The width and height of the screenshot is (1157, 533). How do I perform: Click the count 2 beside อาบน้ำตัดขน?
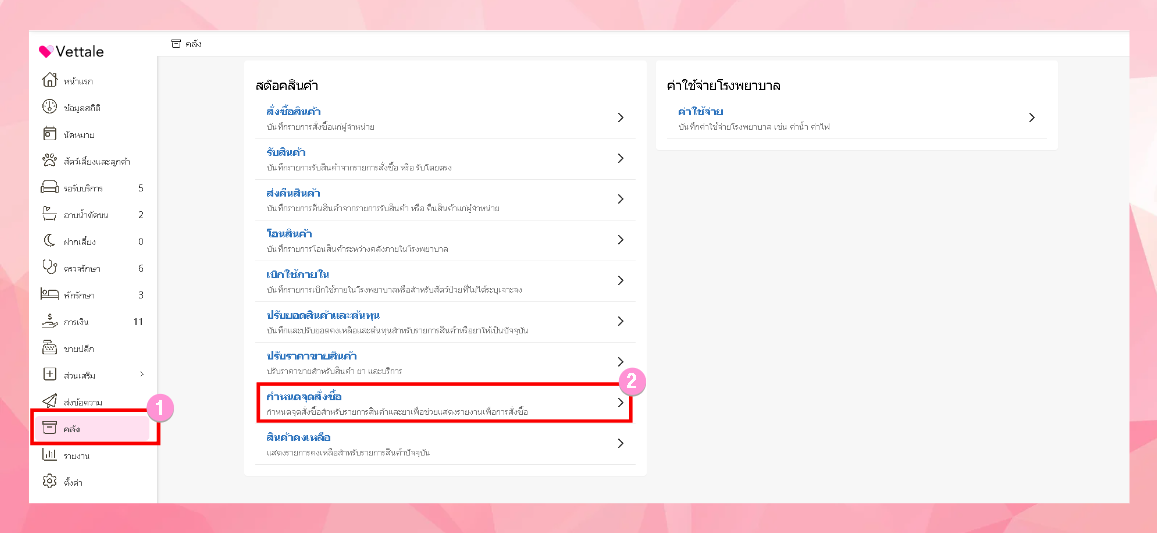click(x=141, y=215)
